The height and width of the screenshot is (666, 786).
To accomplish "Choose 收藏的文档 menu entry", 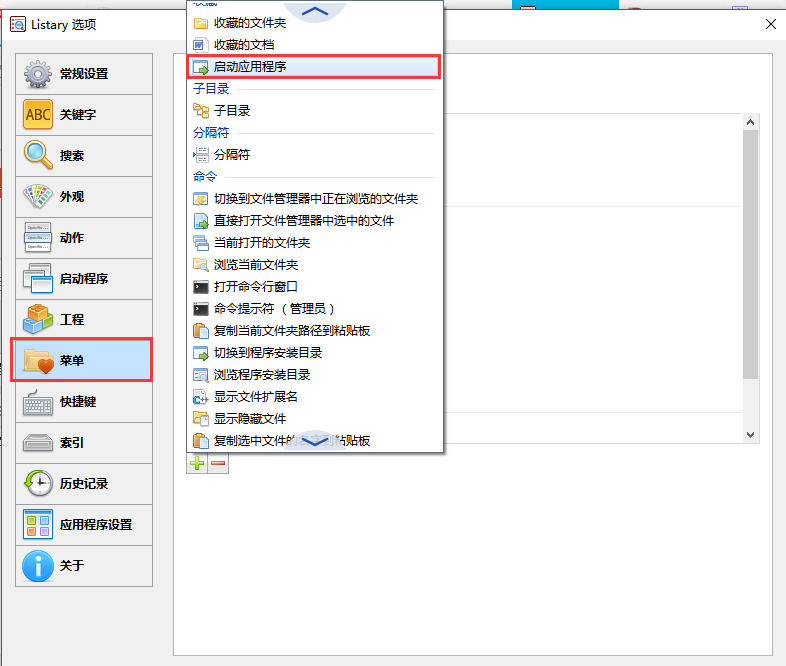I will (x=315, y=45).
